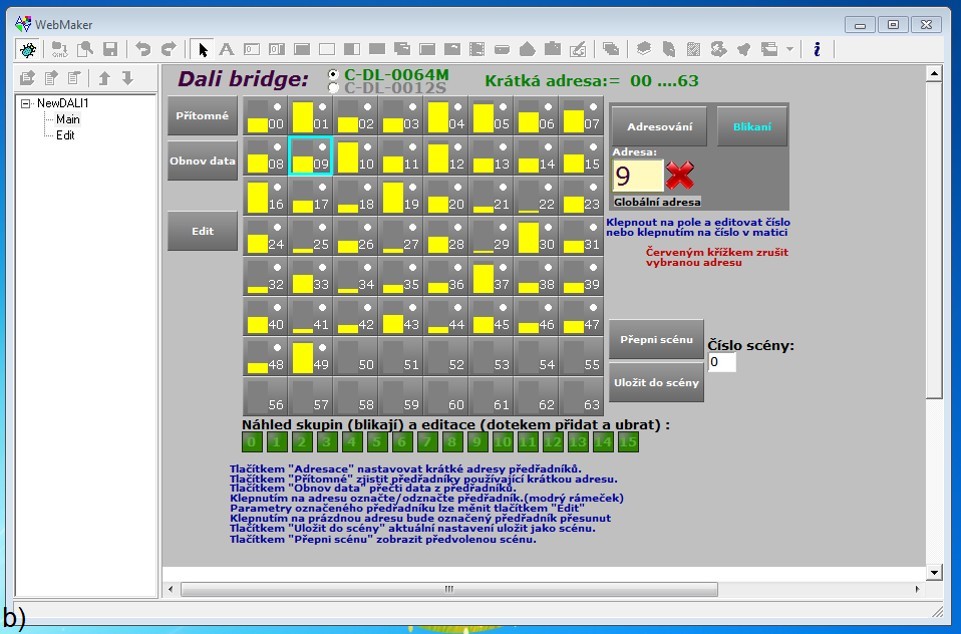Select the C-DL-0064M radio button

pyautogui.click(x=333, y=74)
